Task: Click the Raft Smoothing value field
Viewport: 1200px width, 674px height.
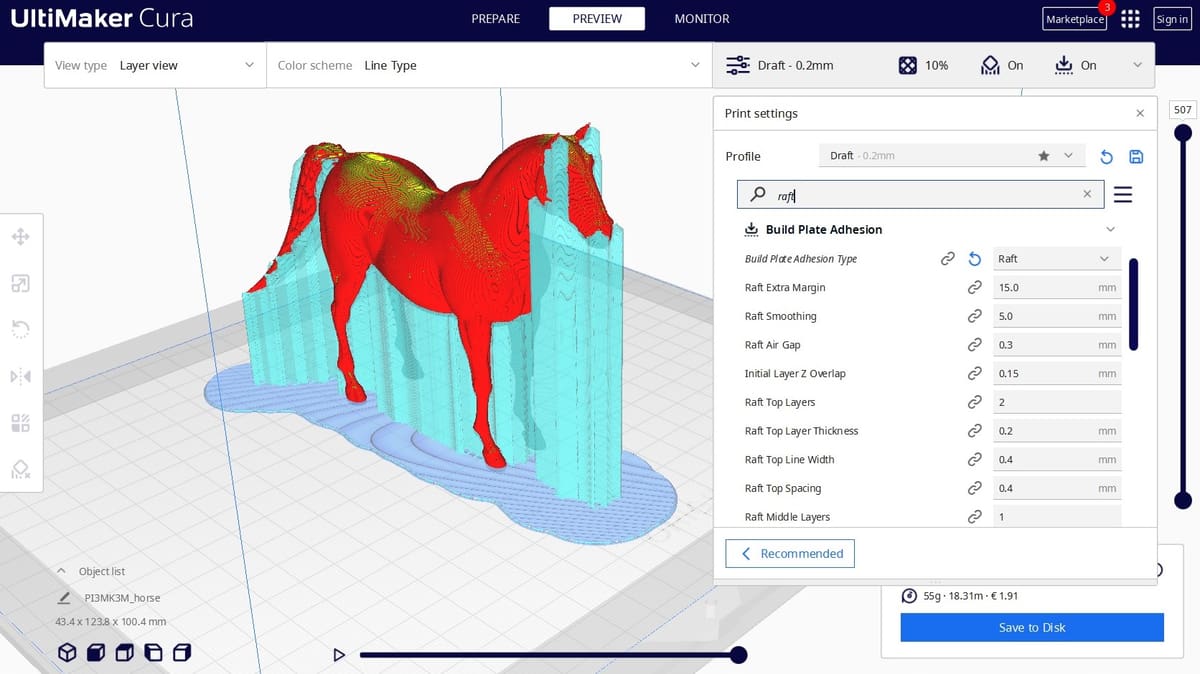Action: [1057, 316]
